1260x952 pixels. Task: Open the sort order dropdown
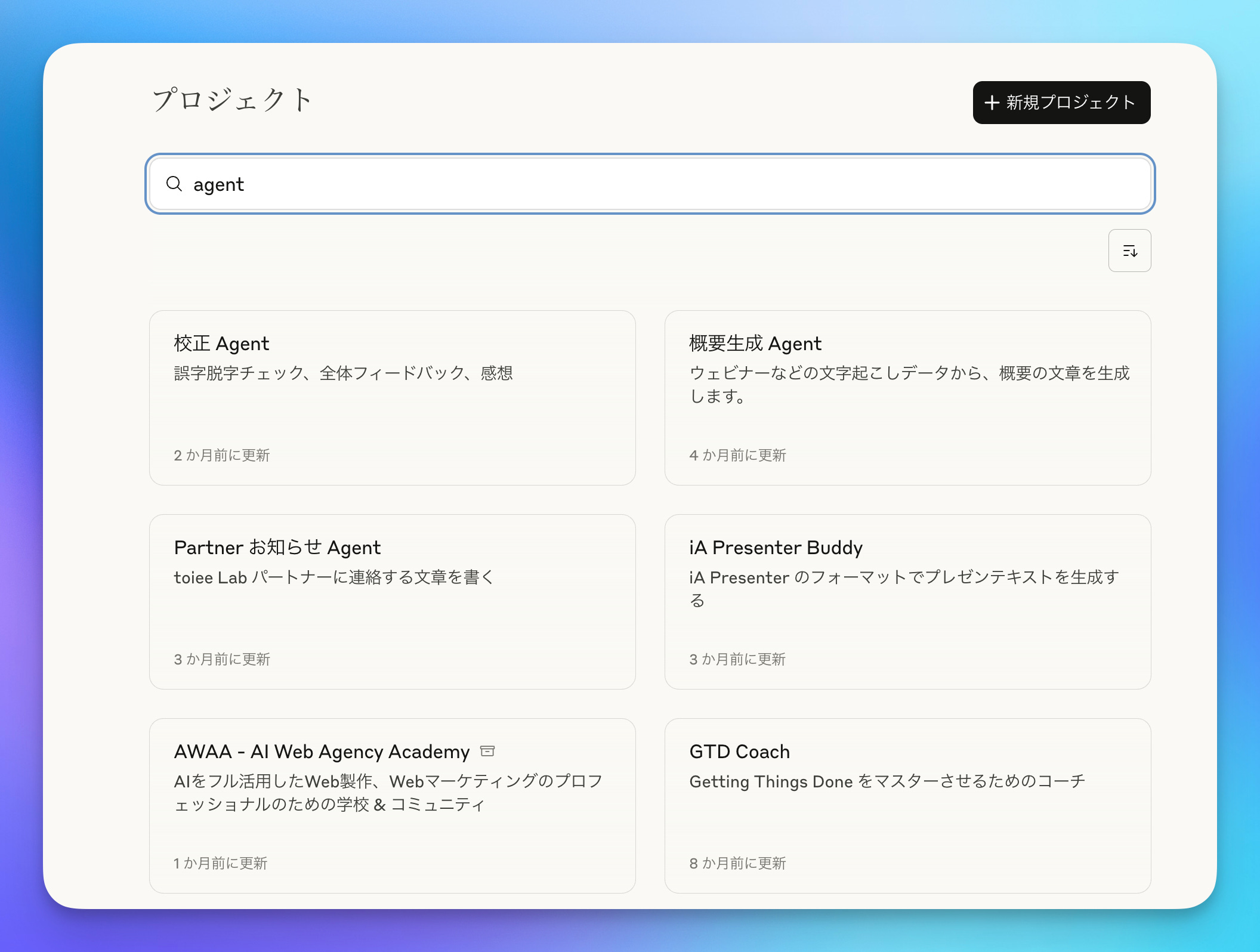1129,251
